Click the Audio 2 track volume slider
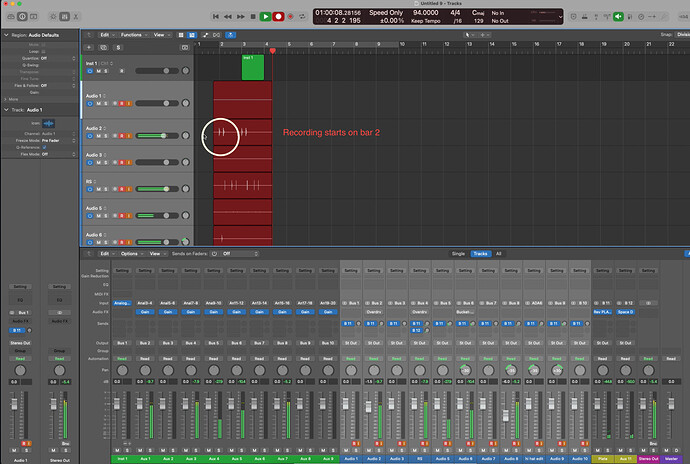This screenshot has width=690, height=464. click(157, 136)
